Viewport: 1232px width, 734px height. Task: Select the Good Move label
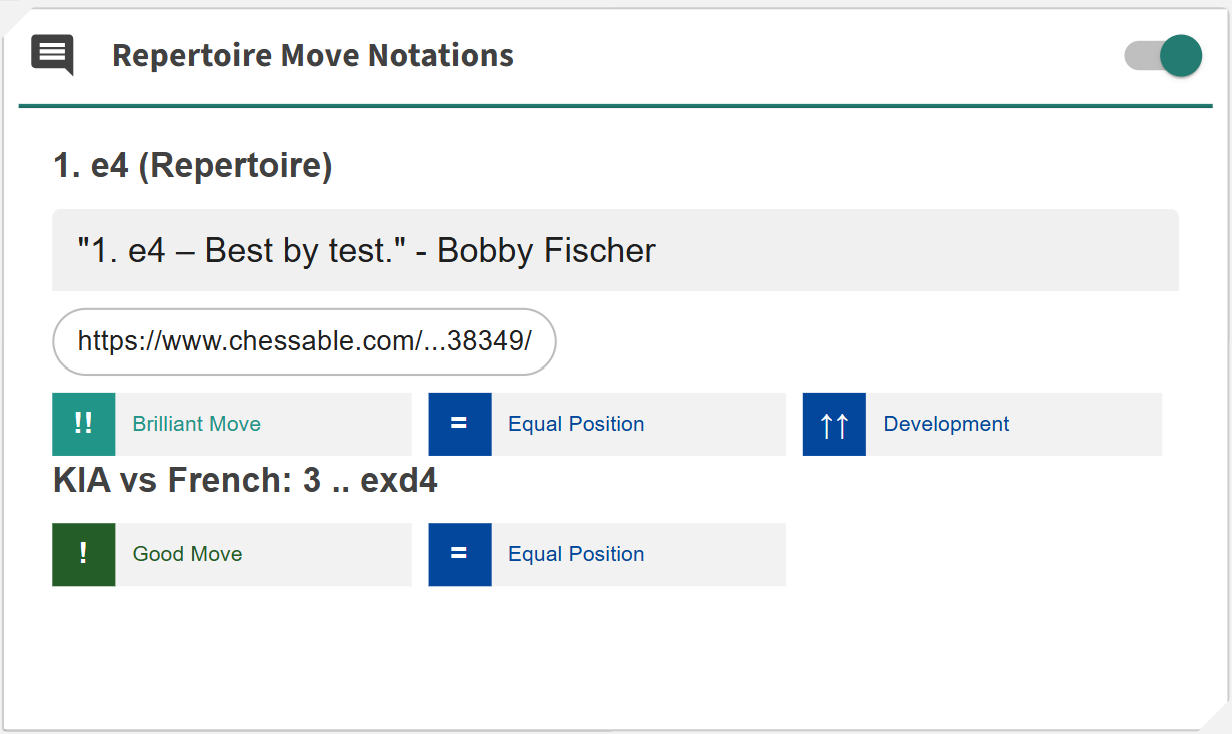pyautogui.click(x=187, y=554)
